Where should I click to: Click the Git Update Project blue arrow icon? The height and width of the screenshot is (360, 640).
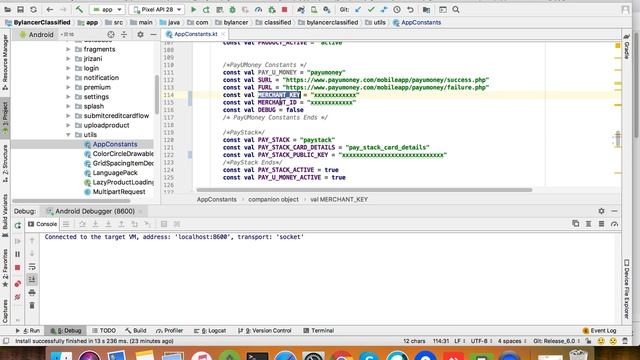tap(358, 9)
